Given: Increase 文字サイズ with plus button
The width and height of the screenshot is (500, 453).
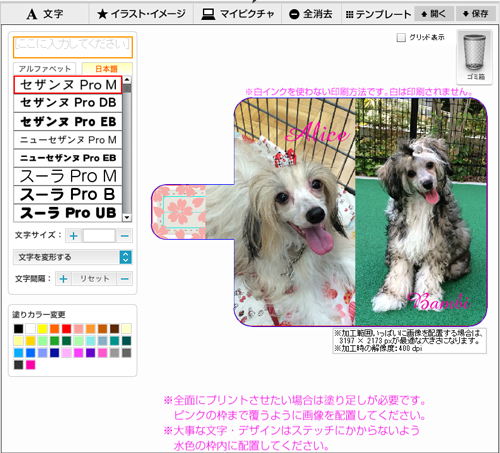Looking at the screenshot, I should point(73,236).
